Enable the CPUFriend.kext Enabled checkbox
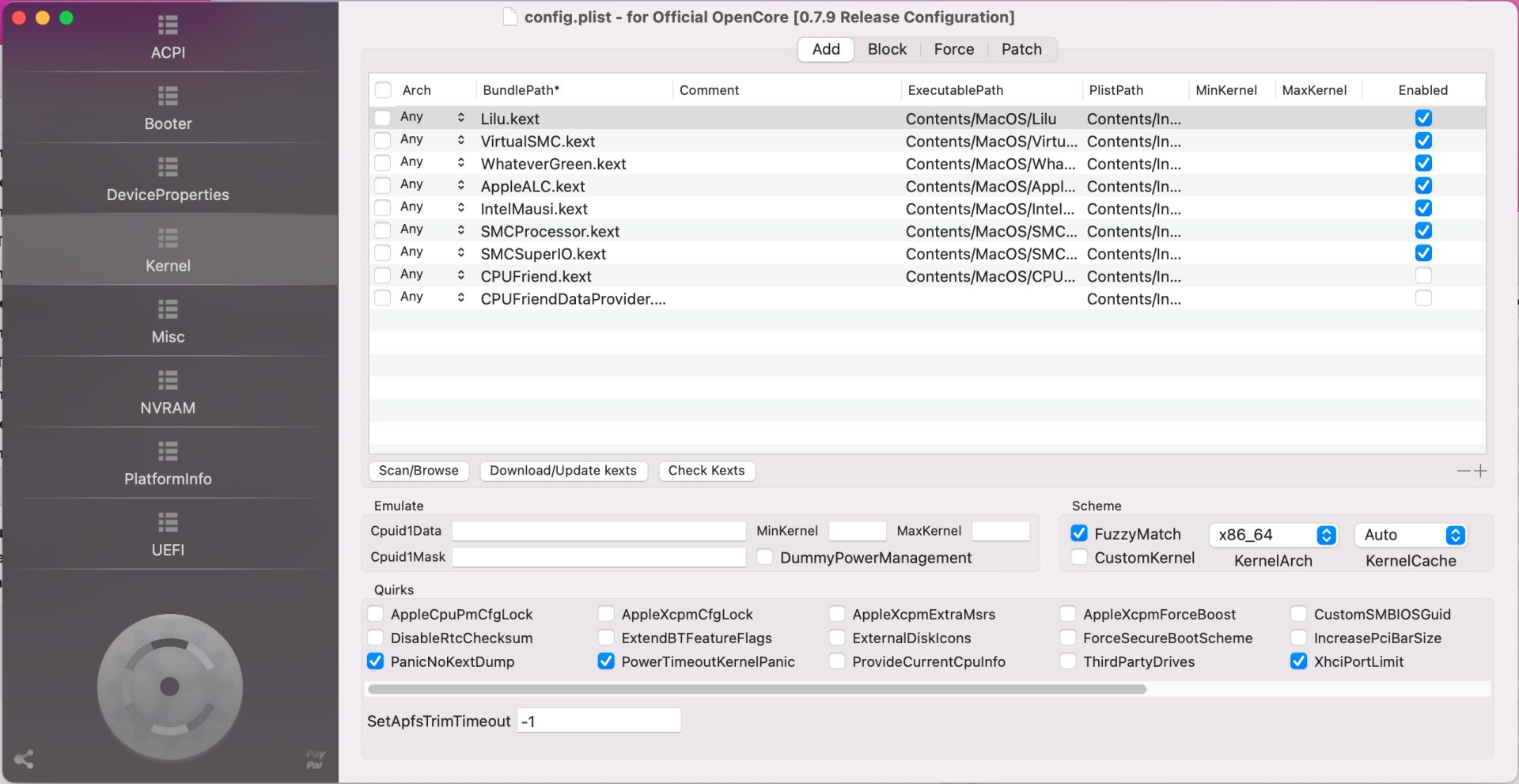Viewport: 1519px width, 784px height. (1423, 276)
